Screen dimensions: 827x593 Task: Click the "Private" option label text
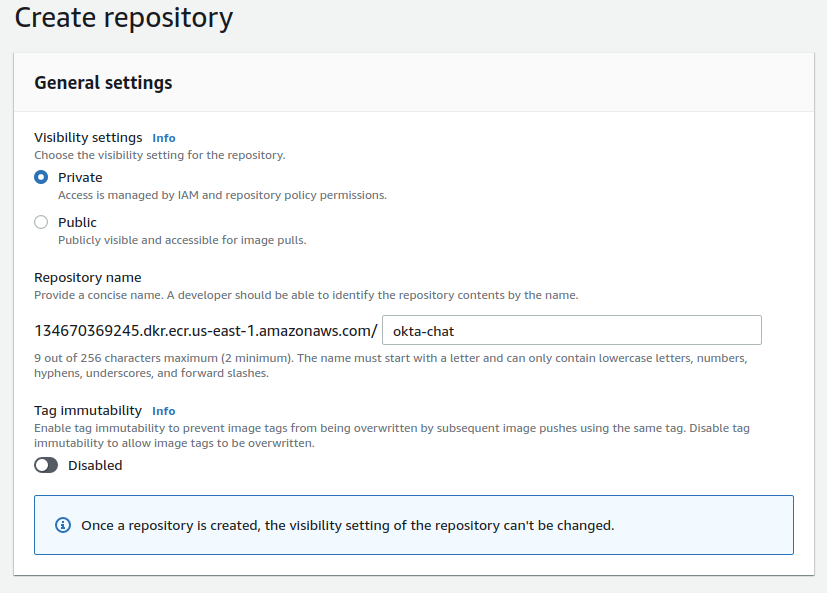[x=80, y=177]
